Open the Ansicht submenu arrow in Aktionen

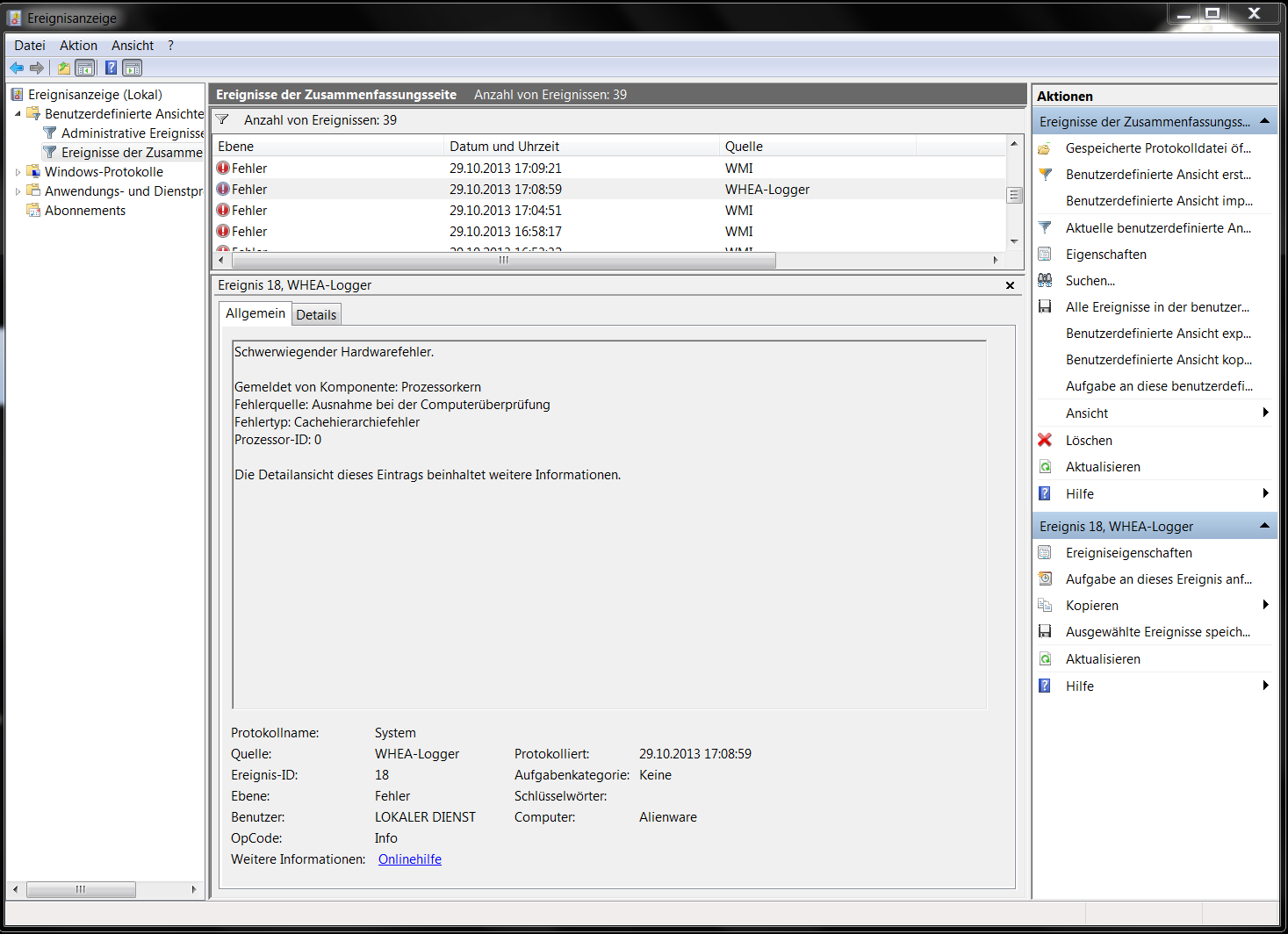point(1265,413)
